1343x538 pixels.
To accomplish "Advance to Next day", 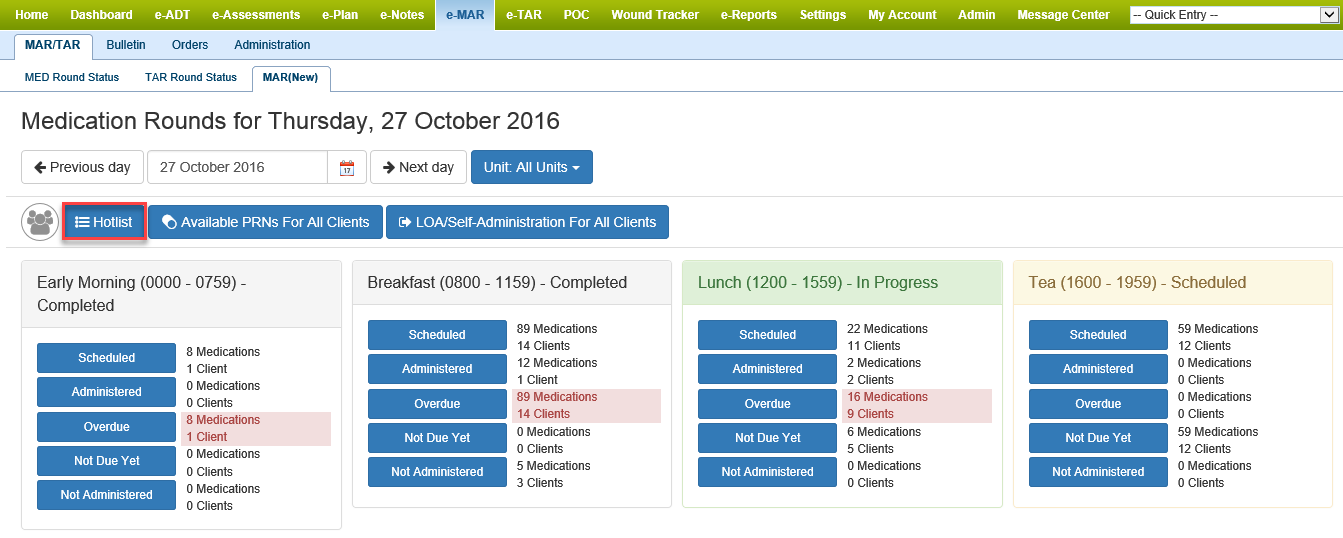I will tap(418, 167).
